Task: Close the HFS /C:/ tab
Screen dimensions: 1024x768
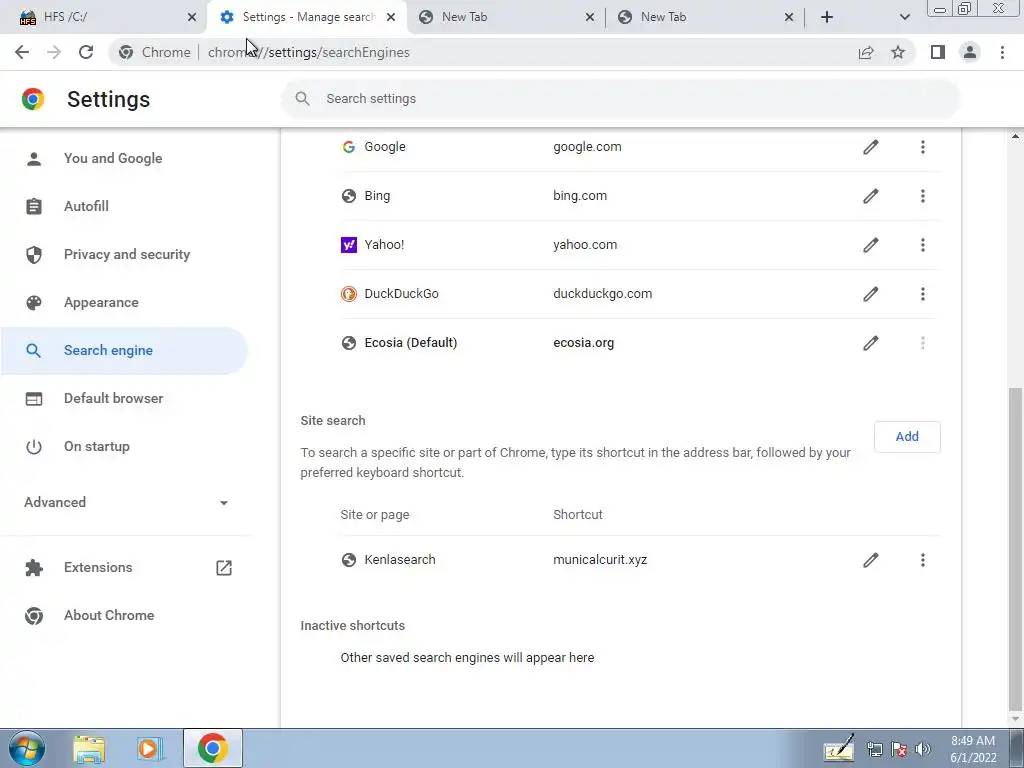Action: tap(192, 18)
